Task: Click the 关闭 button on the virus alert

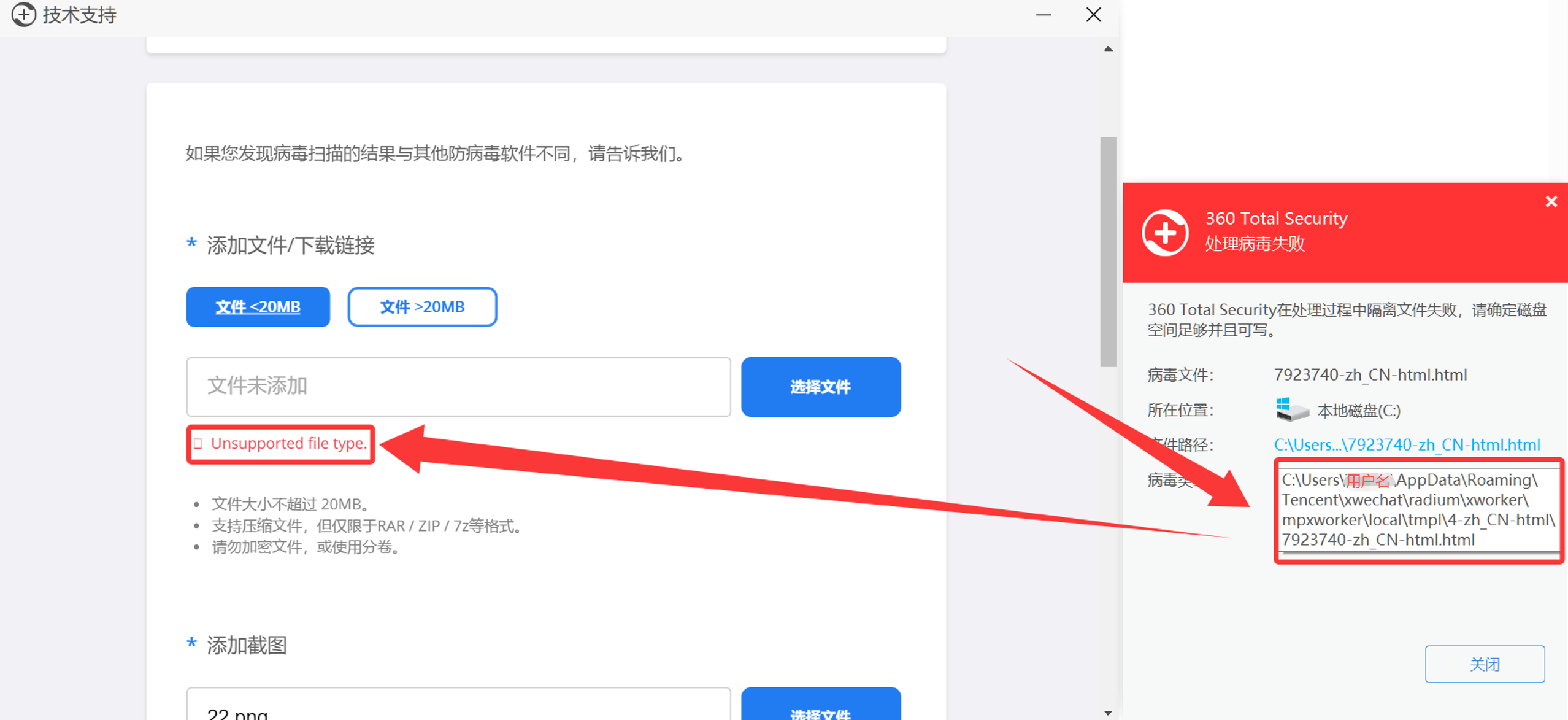Action: [1485, 664]
